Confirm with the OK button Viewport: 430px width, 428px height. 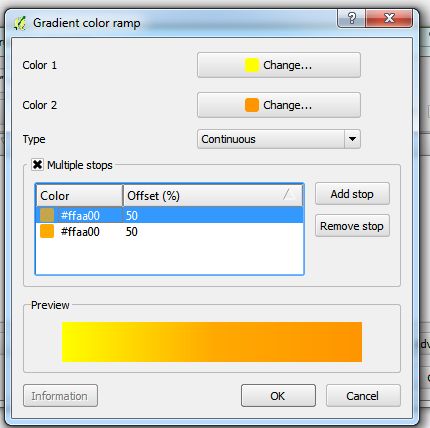(278, 396)
